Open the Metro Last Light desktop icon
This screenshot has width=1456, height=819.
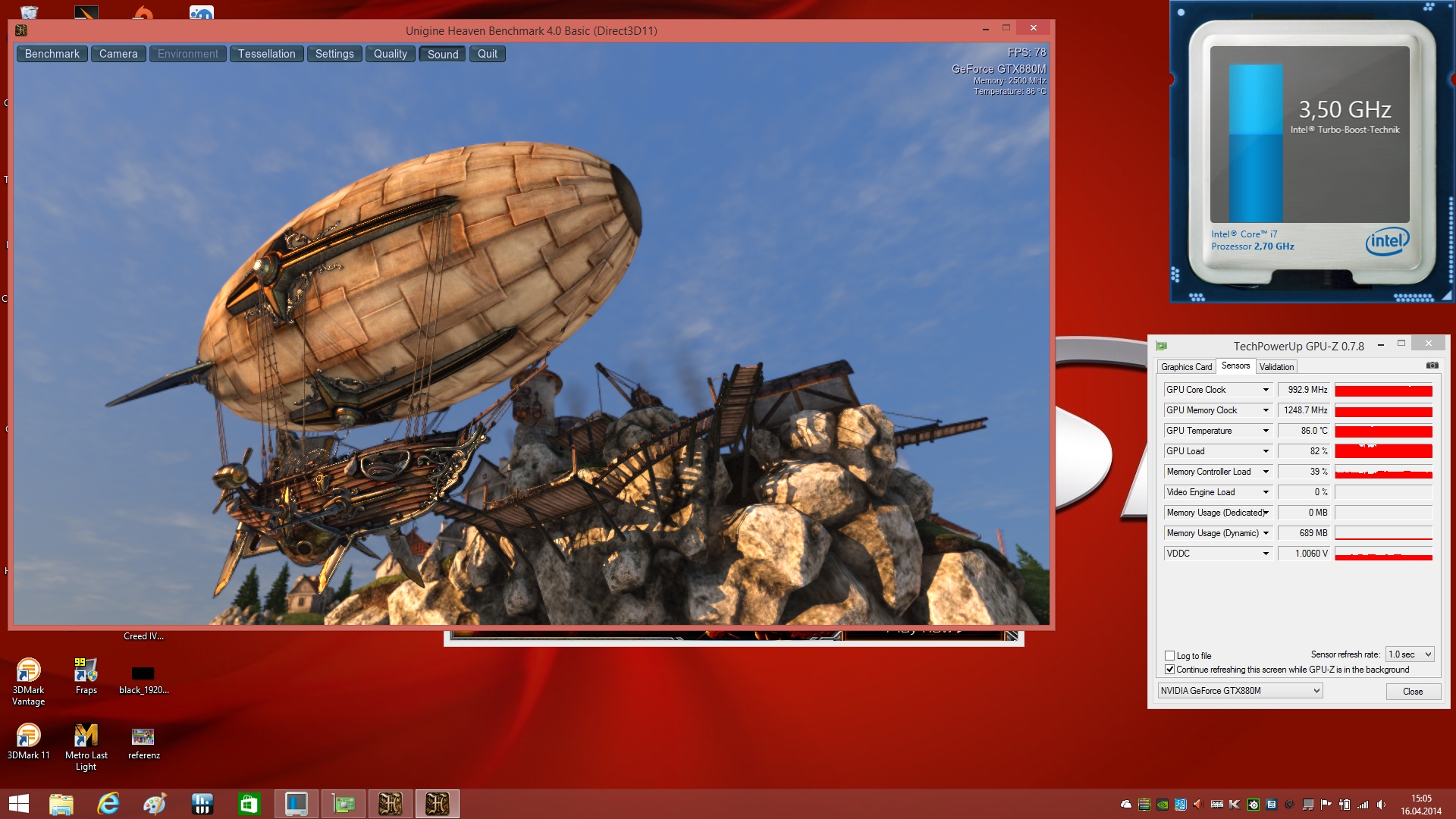click(86, 736)
